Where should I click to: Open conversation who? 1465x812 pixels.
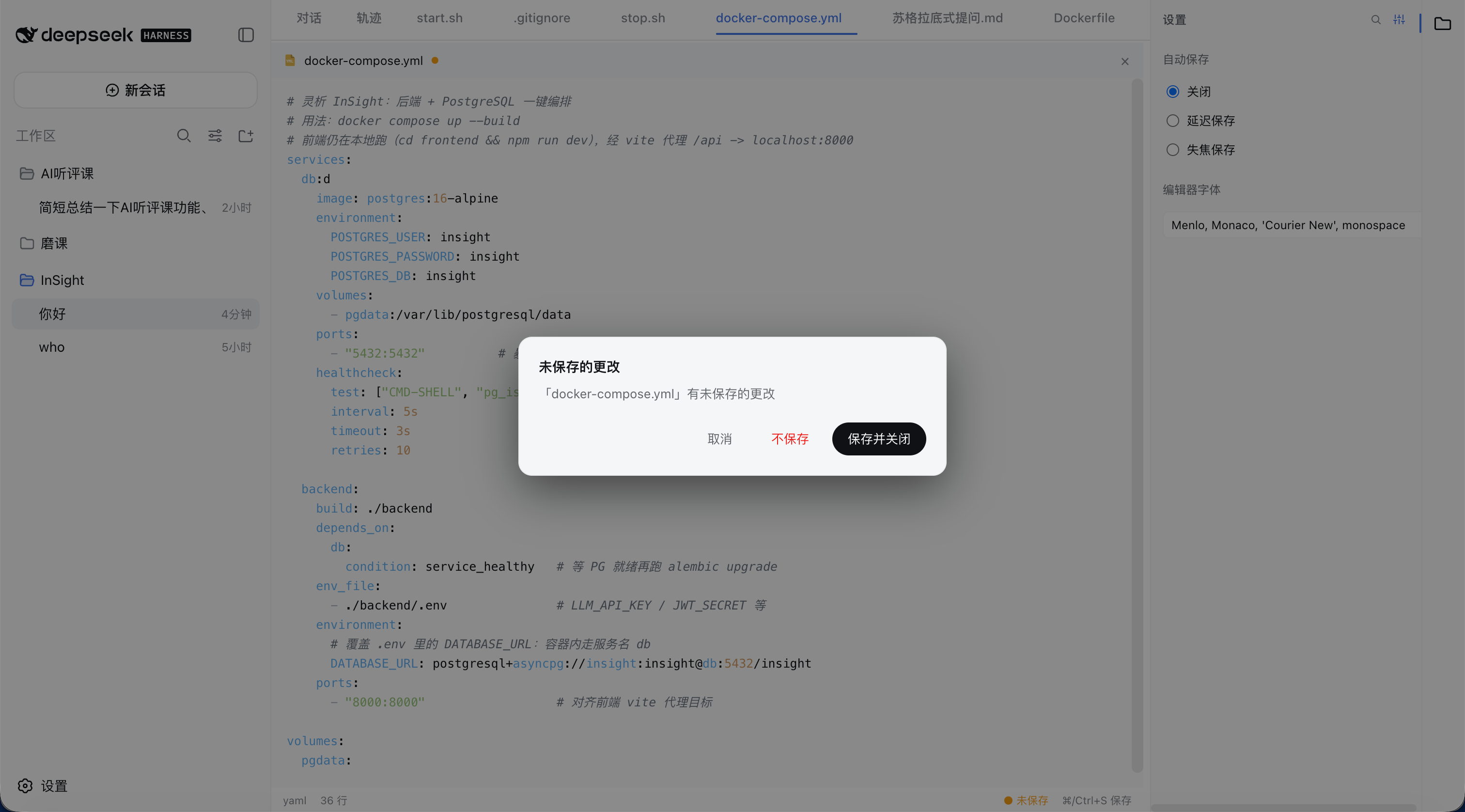pos(135,347)
